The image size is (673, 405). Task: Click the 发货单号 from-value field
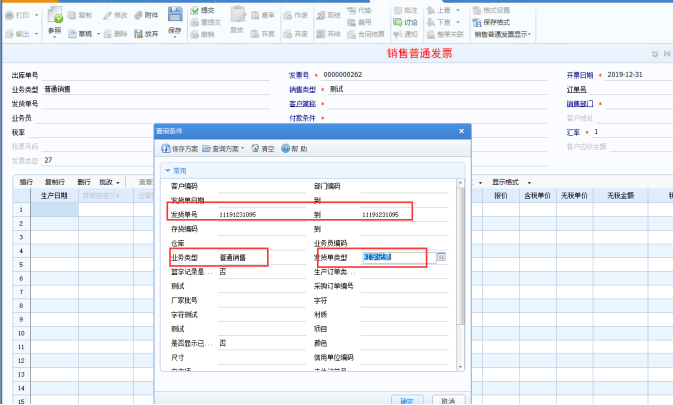coord(262,215)
